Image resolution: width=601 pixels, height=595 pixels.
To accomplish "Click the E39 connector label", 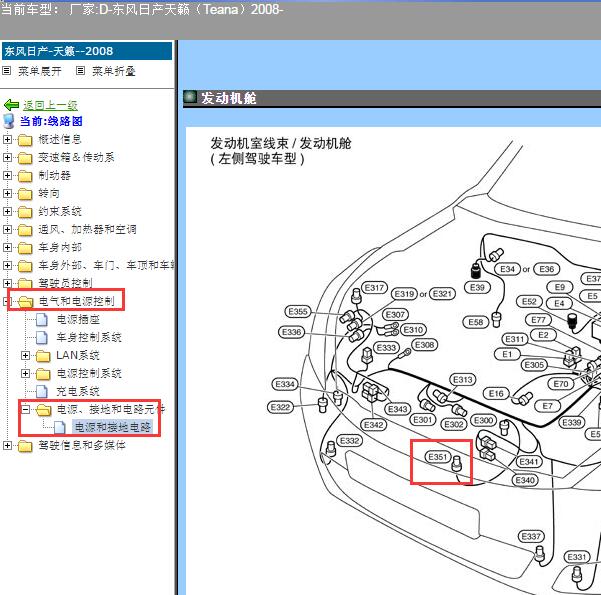I will click(477, 287).
